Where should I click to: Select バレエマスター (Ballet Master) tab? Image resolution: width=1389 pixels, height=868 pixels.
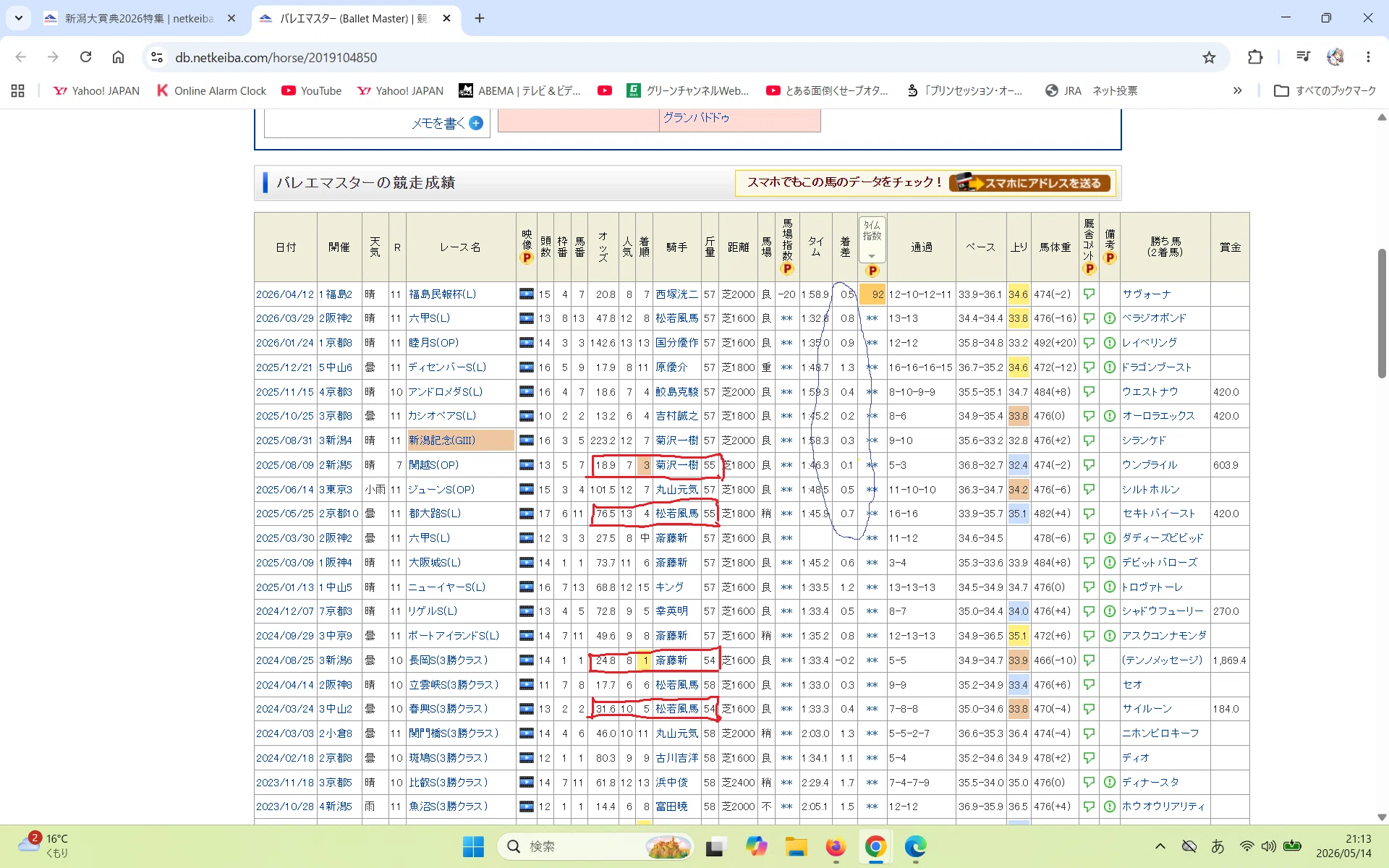pos(356,19)
